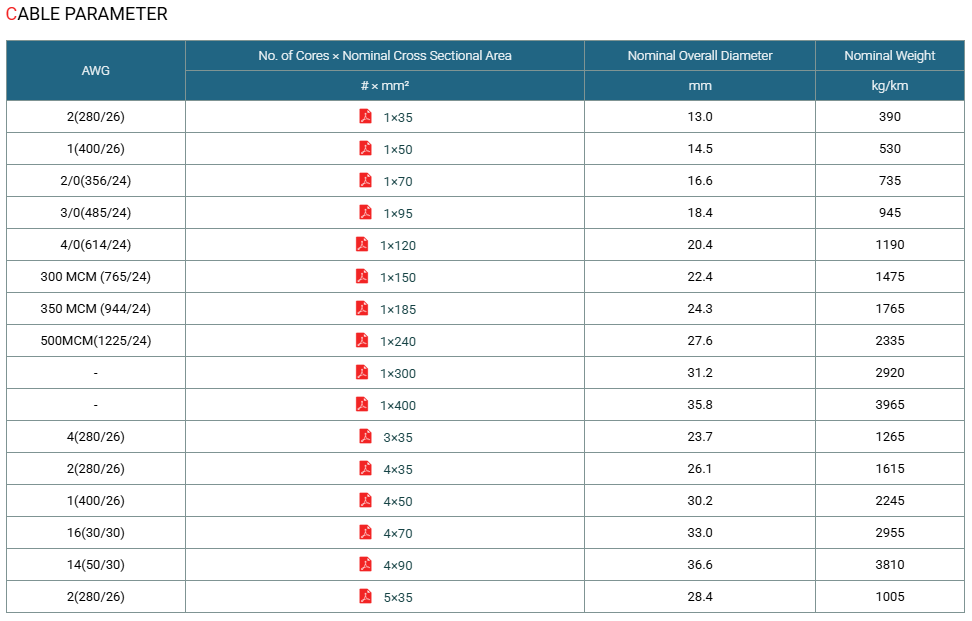Open the PDF icon for 1×300
The height and width of the screenshot is (621, 972).
click(362, 372)
